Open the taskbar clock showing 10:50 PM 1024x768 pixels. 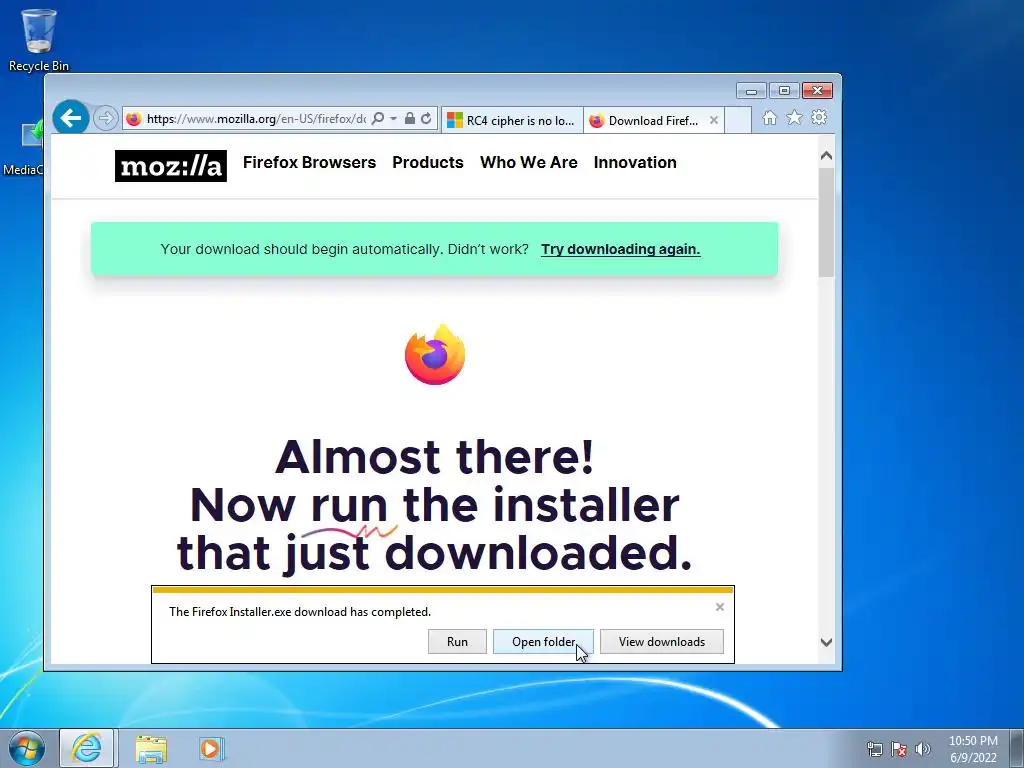click(973, 749)
